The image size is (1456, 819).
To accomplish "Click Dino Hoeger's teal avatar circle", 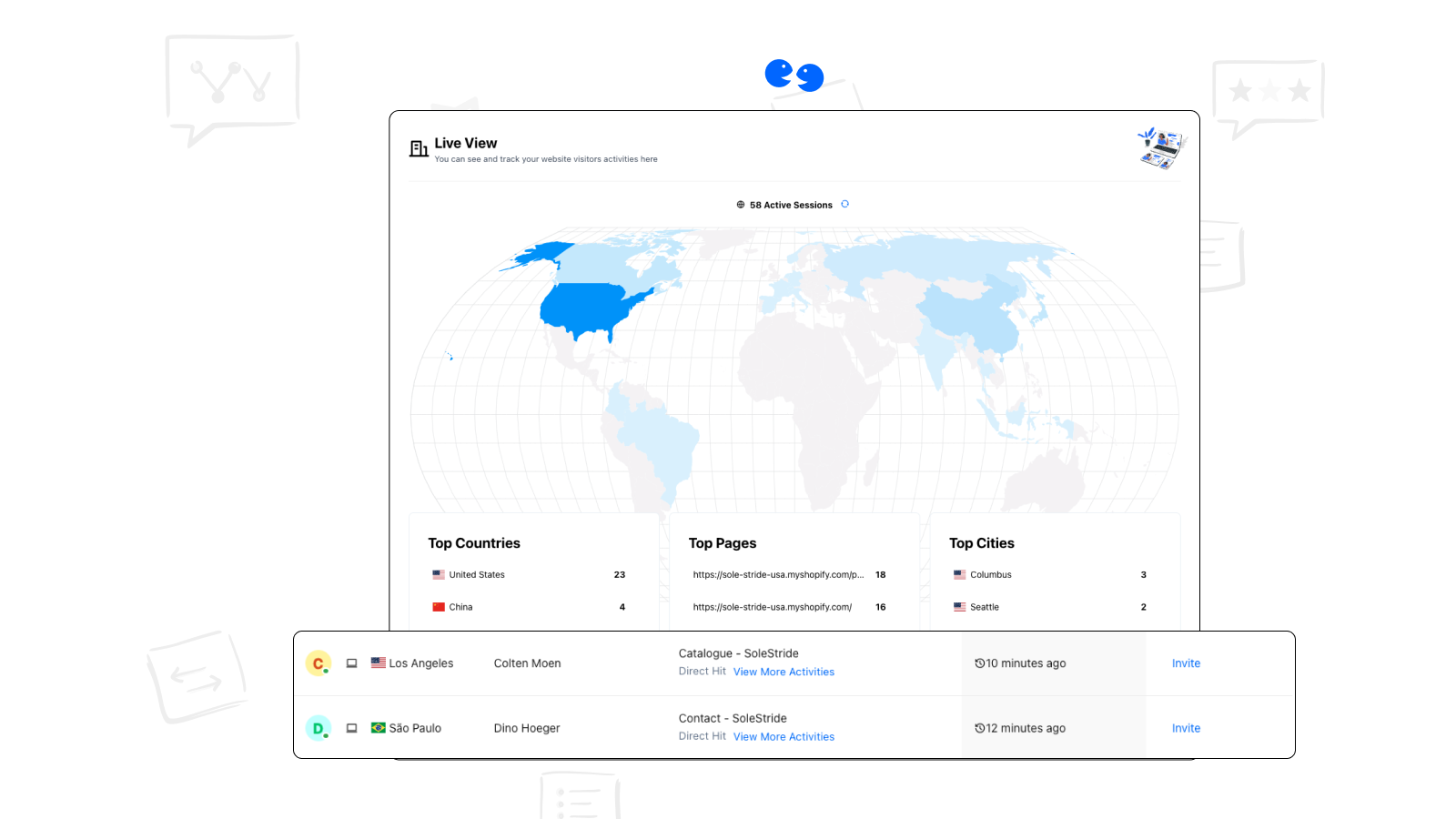I will (x=318, y=728).
